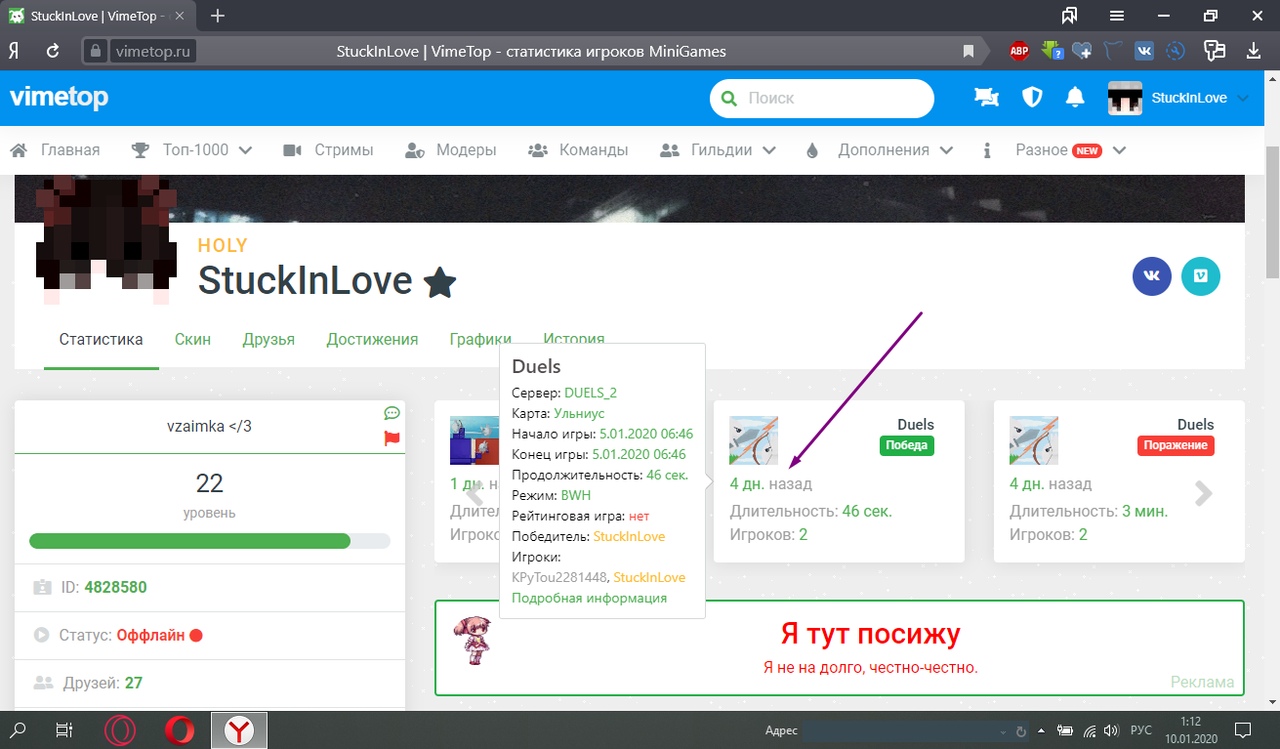Open the comment bubble on vzaimka status
The width and height of the screenshot is (1280, 749).
392,413
